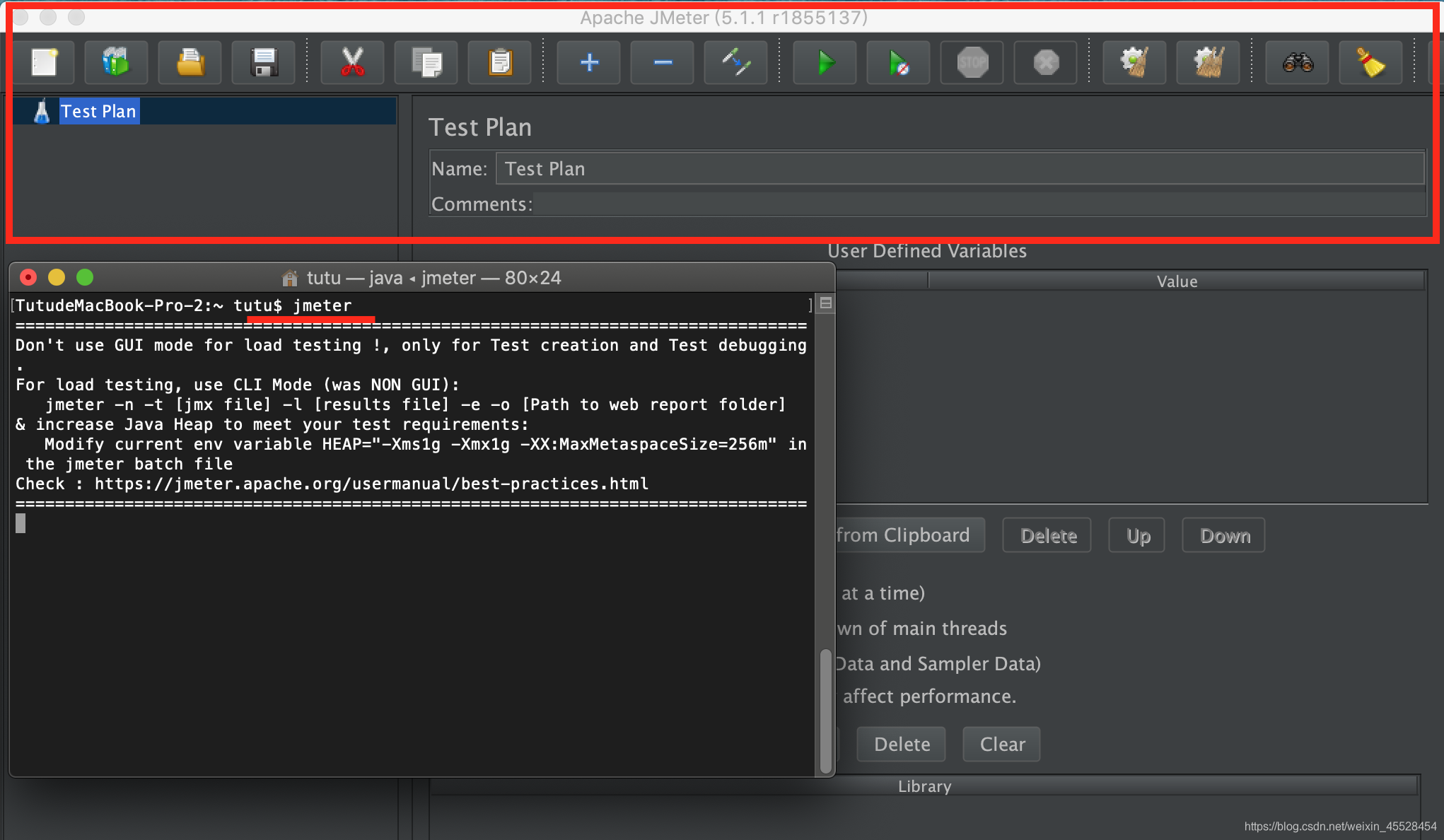Stop the test with STOP sign icon

(x=972, y=63)
